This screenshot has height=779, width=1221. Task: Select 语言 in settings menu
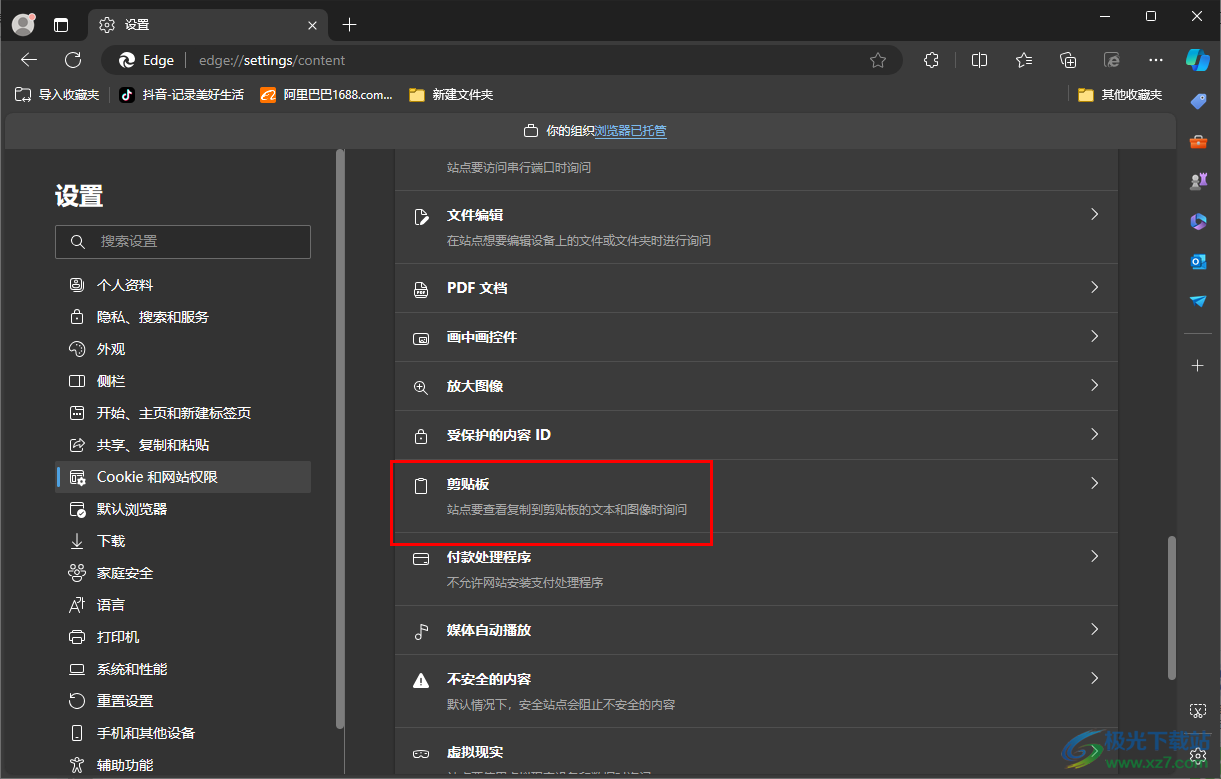(183, 605)
